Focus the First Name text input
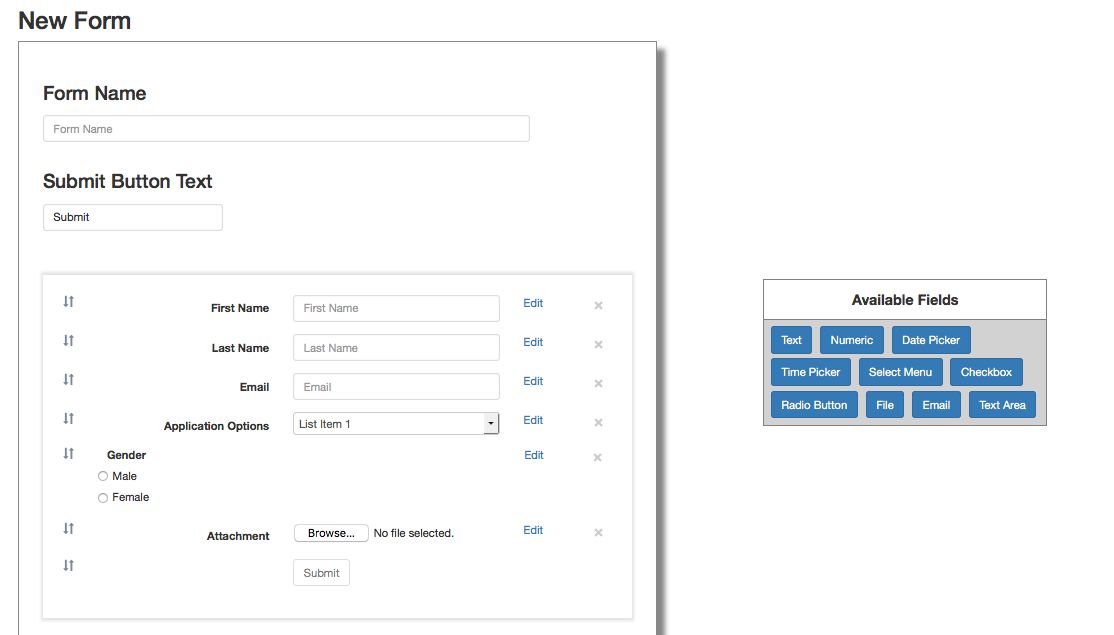Image resolution: width=1114 pixels, height=635 pixels. coord(396,308)
